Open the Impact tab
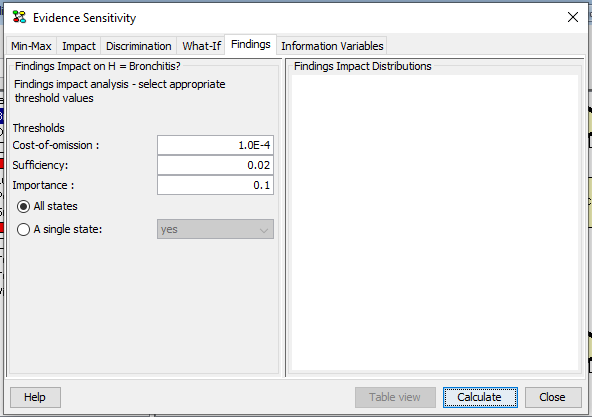592x417 pixels. (x=79, y=46)
